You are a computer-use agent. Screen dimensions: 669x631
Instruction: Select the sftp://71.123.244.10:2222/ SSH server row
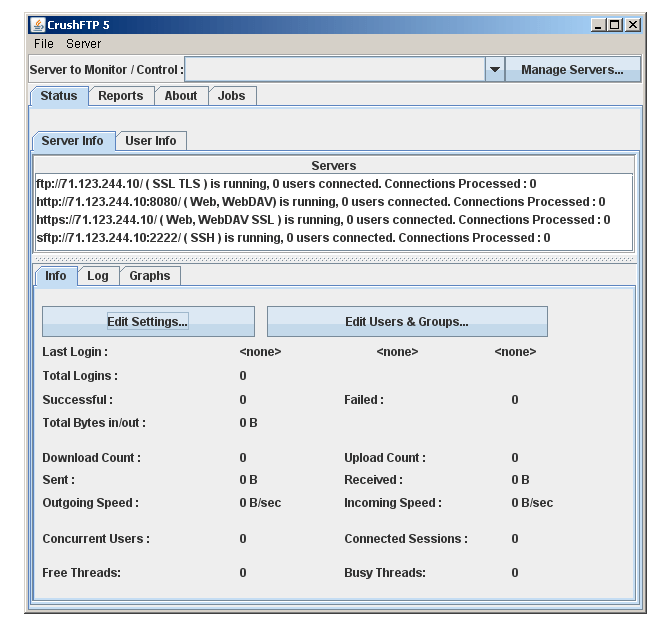point(334,238)
